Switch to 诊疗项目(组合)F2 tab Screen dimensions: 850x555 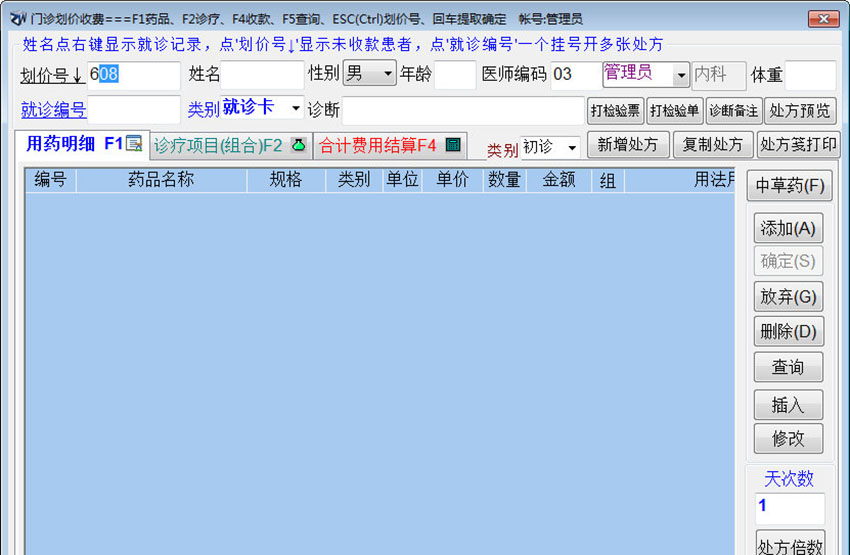pos(231,145)
